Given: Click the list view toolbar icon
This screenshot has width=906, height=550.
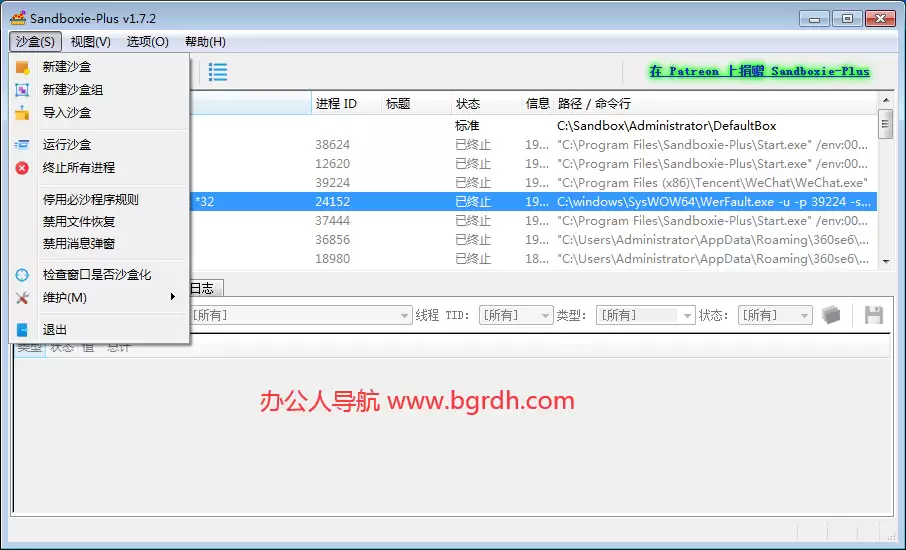Looking at the screenshot, I should pos(218,72).
